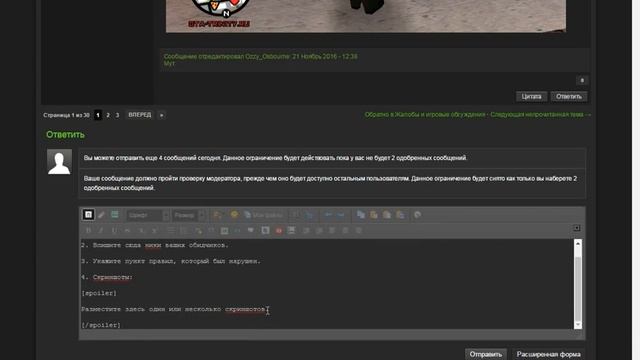Click the ВПЕРЕД next page button
Screen dimensions: 640x360
click(140, 115)
